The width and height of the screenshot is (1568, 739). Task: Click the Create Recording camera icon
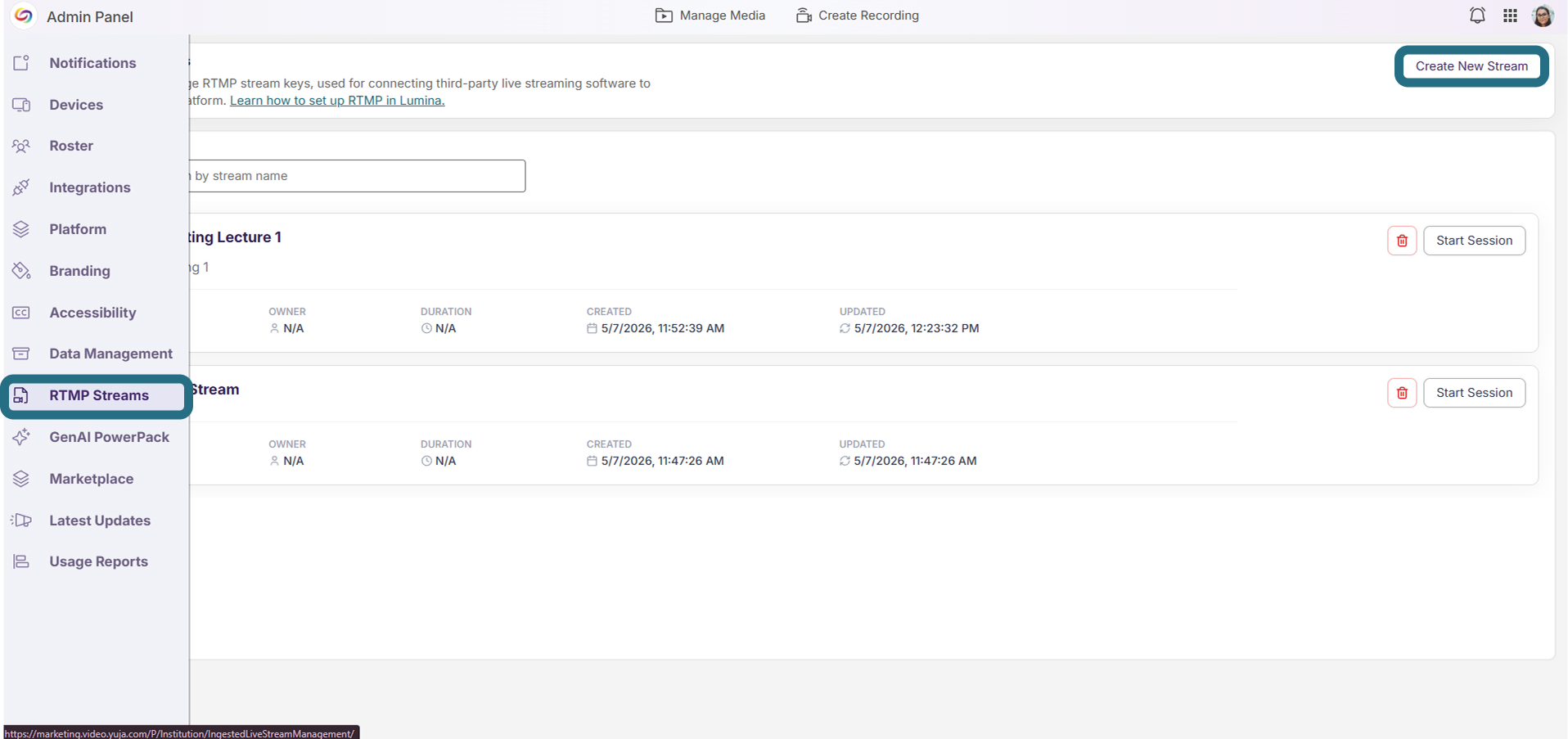pyautogui.click(x=804, y=16)
